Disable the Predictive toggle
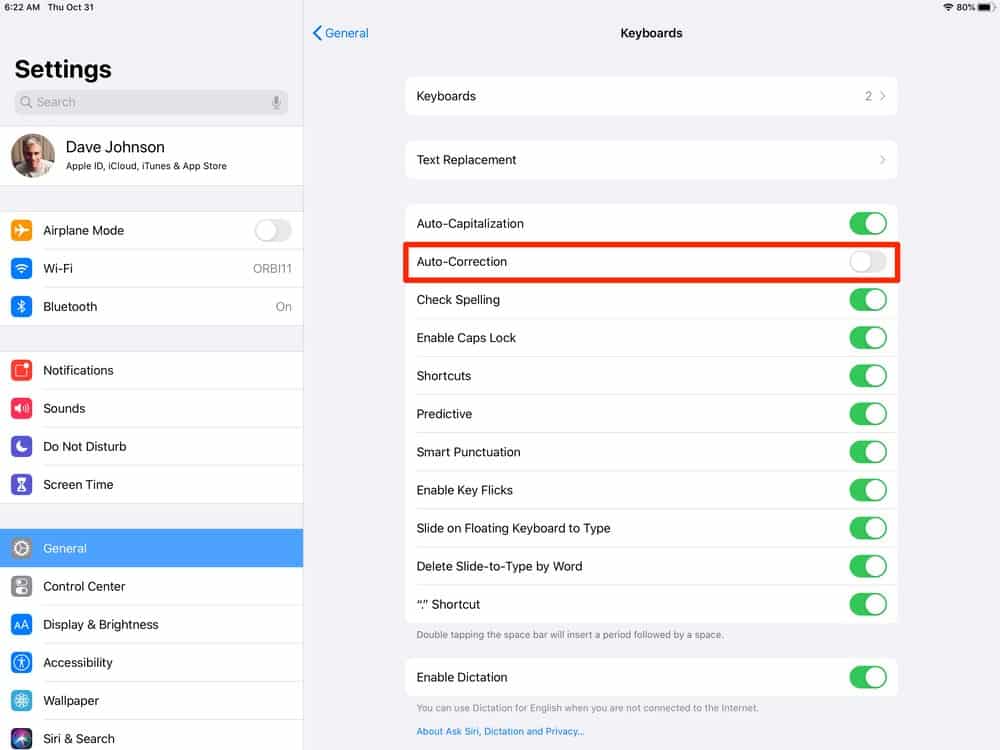The width and height of the screenshot is (1000, 750). click(x=867, y=414)
